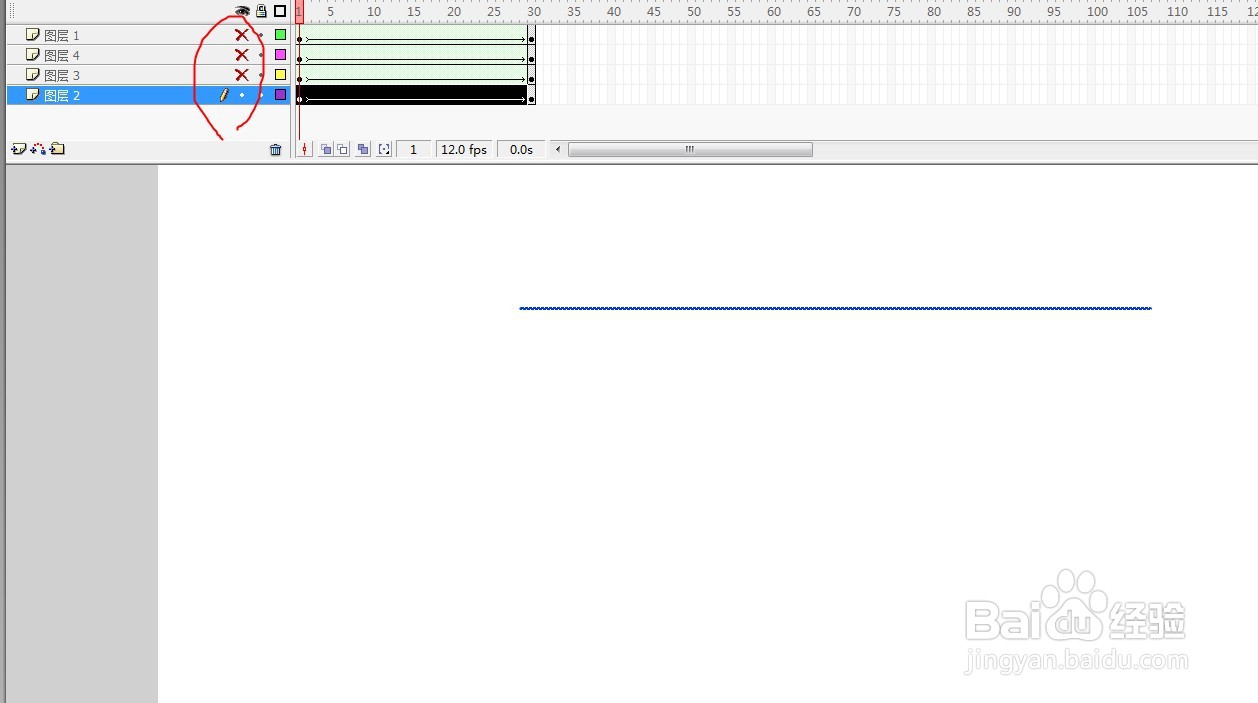This screenshot has width=1258, height=703.
Task: Add a motion guide layer
Action: tap(38, 149)
